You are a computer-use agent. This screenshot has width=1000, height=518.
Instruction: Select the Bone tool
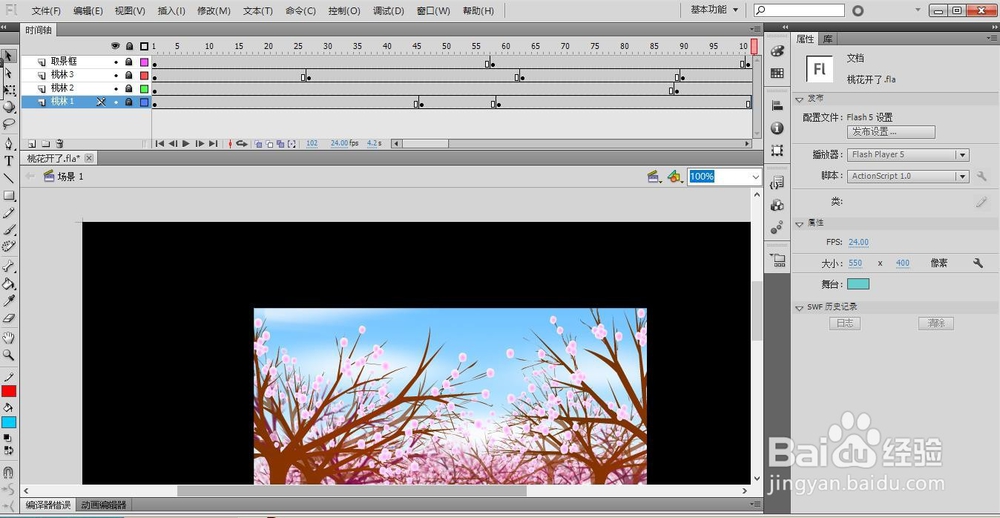[8, 266]
